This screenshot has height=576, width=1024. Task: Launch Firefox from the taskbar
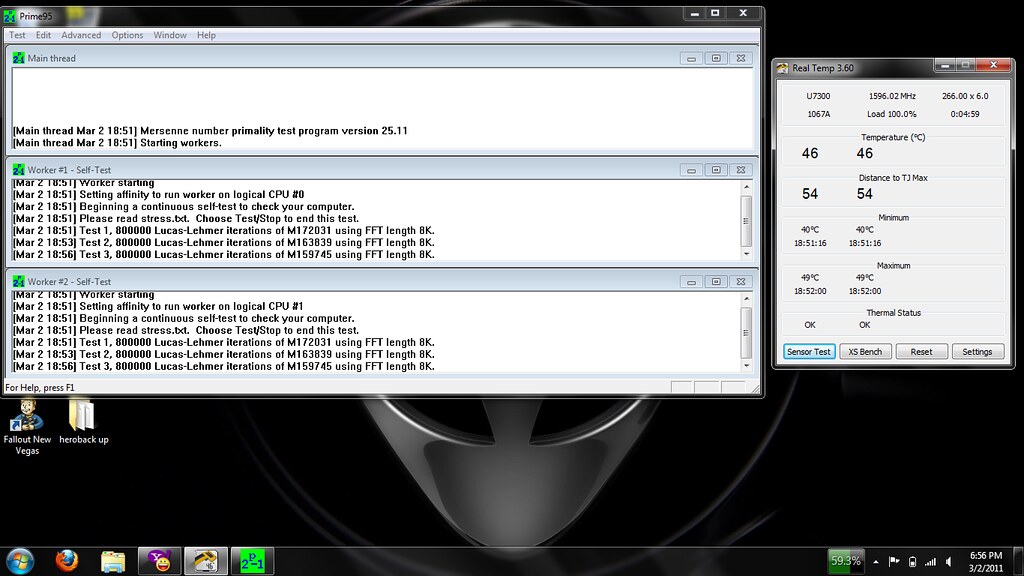click(x=67, y=561)
